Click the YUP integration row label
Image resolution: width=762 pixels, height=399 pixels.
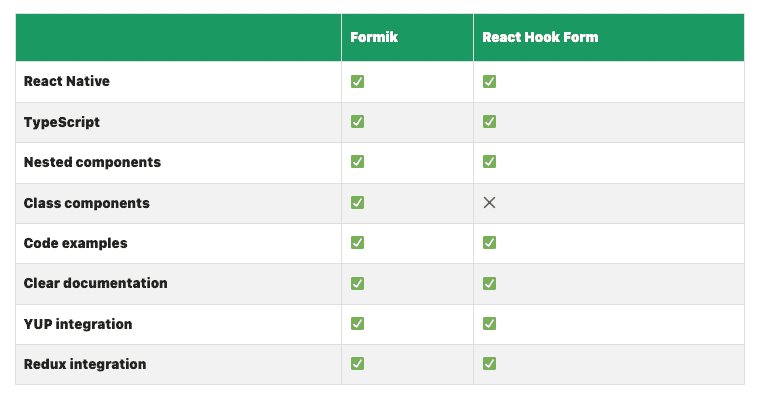[x=78, y=324]
